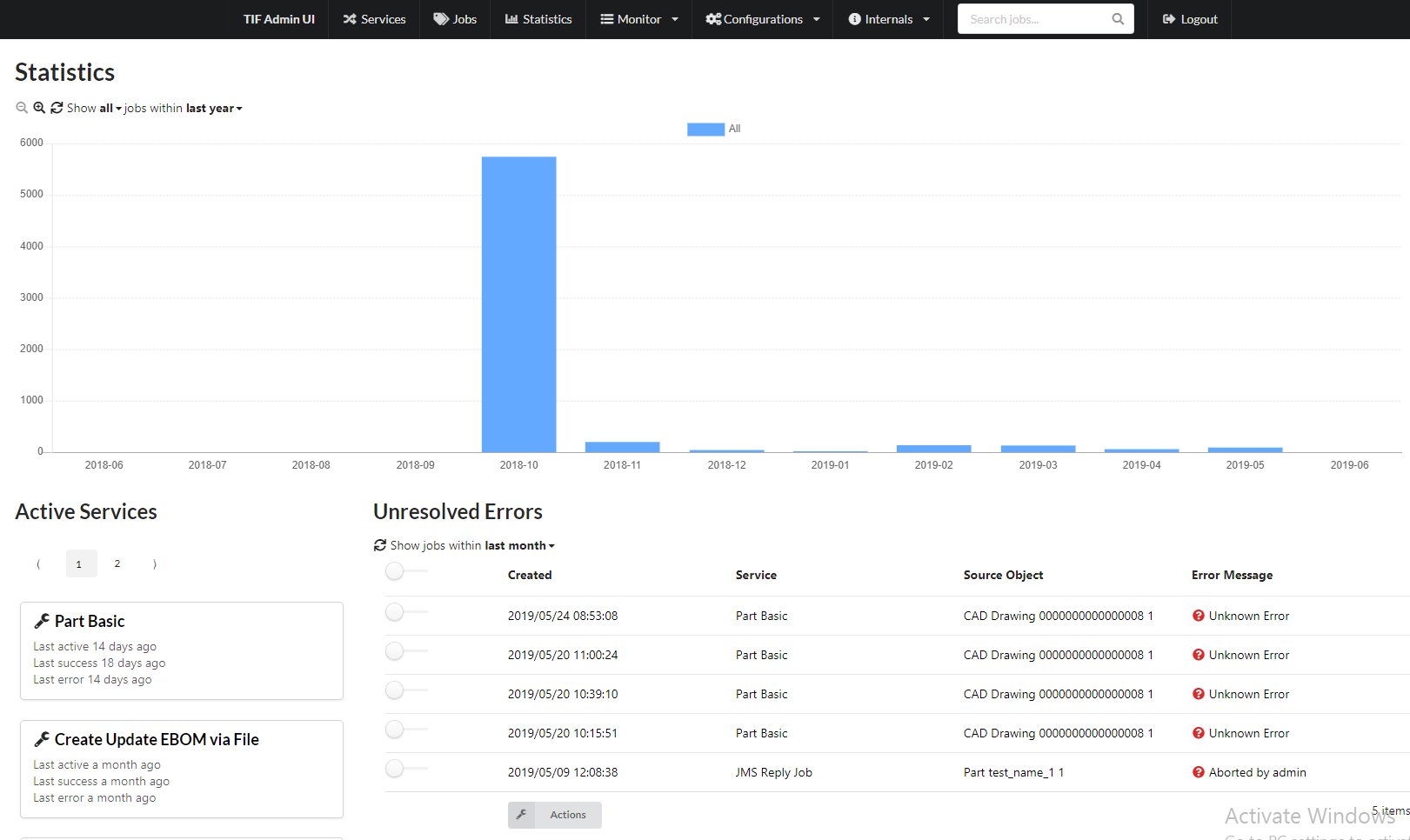The width and height of the screenshot is (1410, 840).
Task: Click the search magnifier icon in navbar
Action: point(1118,19)
